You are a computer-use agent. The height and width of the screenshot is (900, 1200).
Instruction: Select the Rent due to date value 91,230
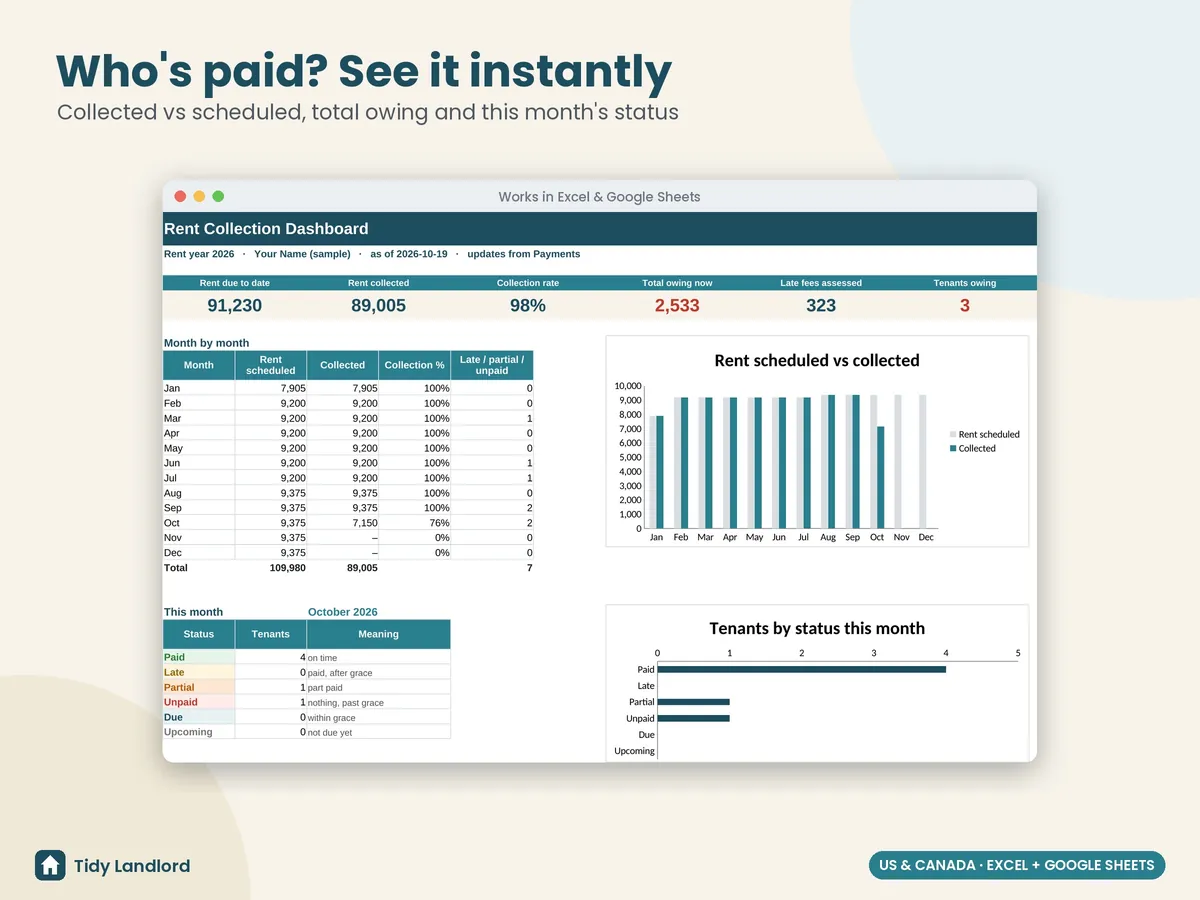point(235,306)
